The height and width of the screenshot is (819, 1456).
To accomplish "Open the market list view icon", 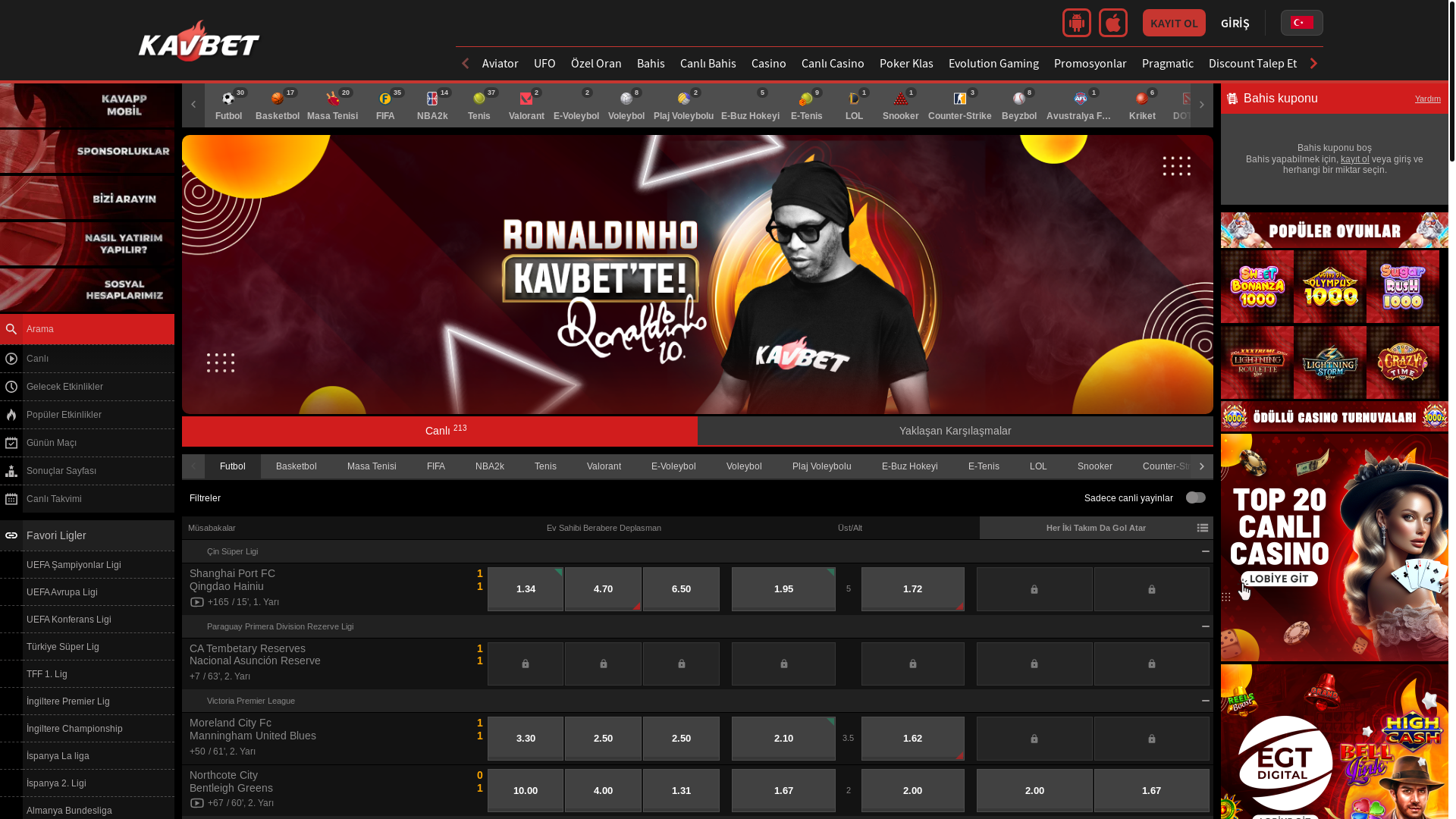I will (x=1203, y=529).
